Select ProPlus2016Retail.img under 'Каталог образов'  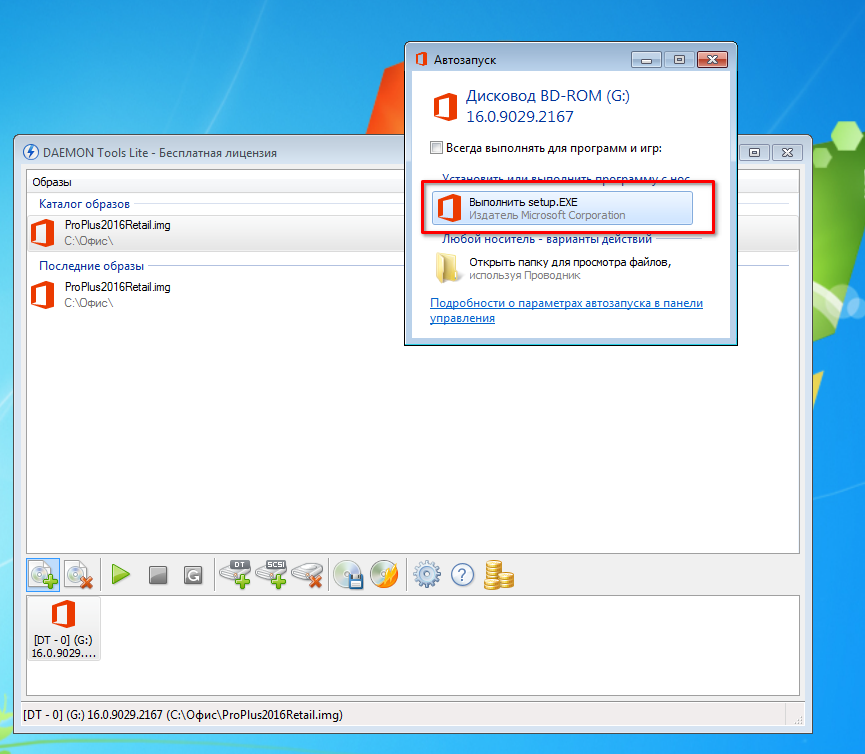117,232
